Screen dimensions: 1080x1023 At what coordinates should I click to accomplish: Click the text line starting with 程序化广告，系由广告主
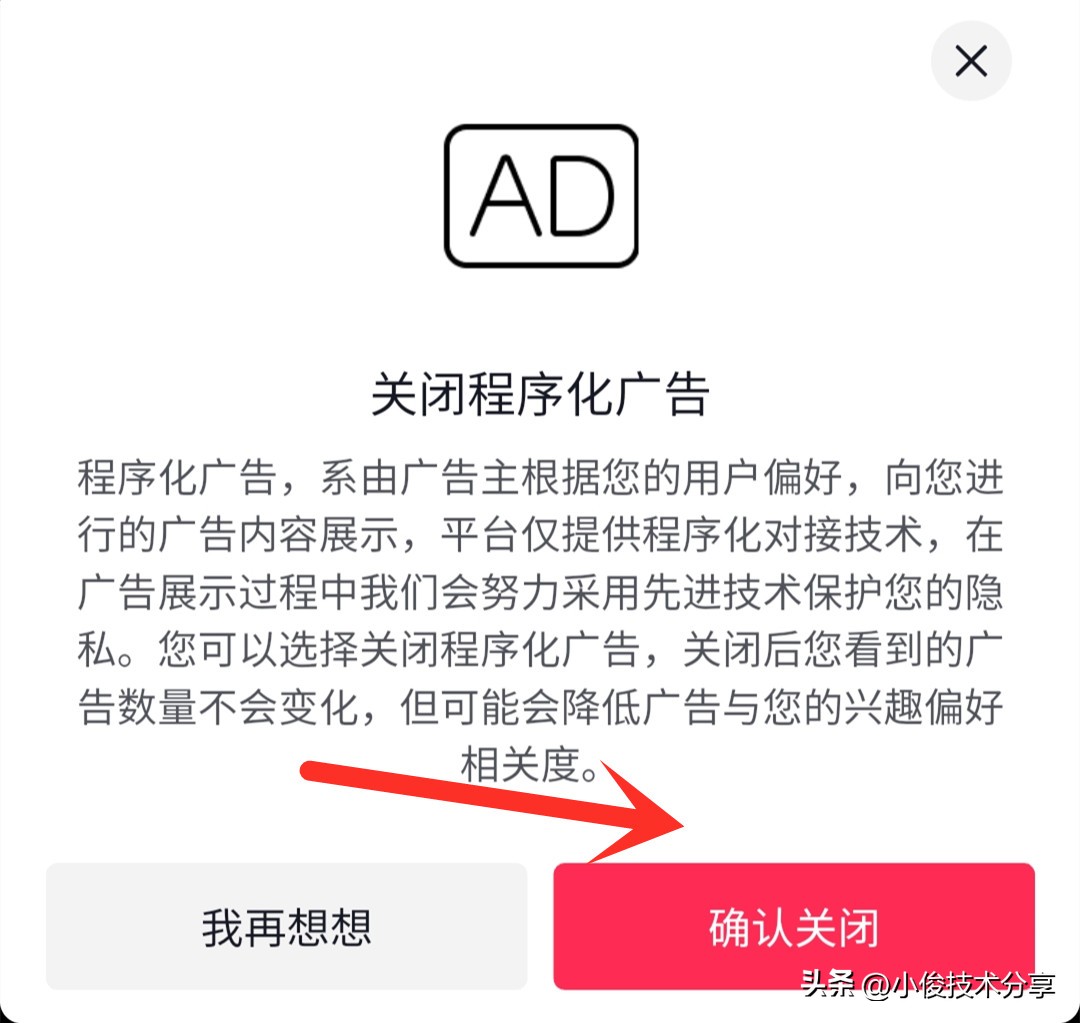[541, 477]
